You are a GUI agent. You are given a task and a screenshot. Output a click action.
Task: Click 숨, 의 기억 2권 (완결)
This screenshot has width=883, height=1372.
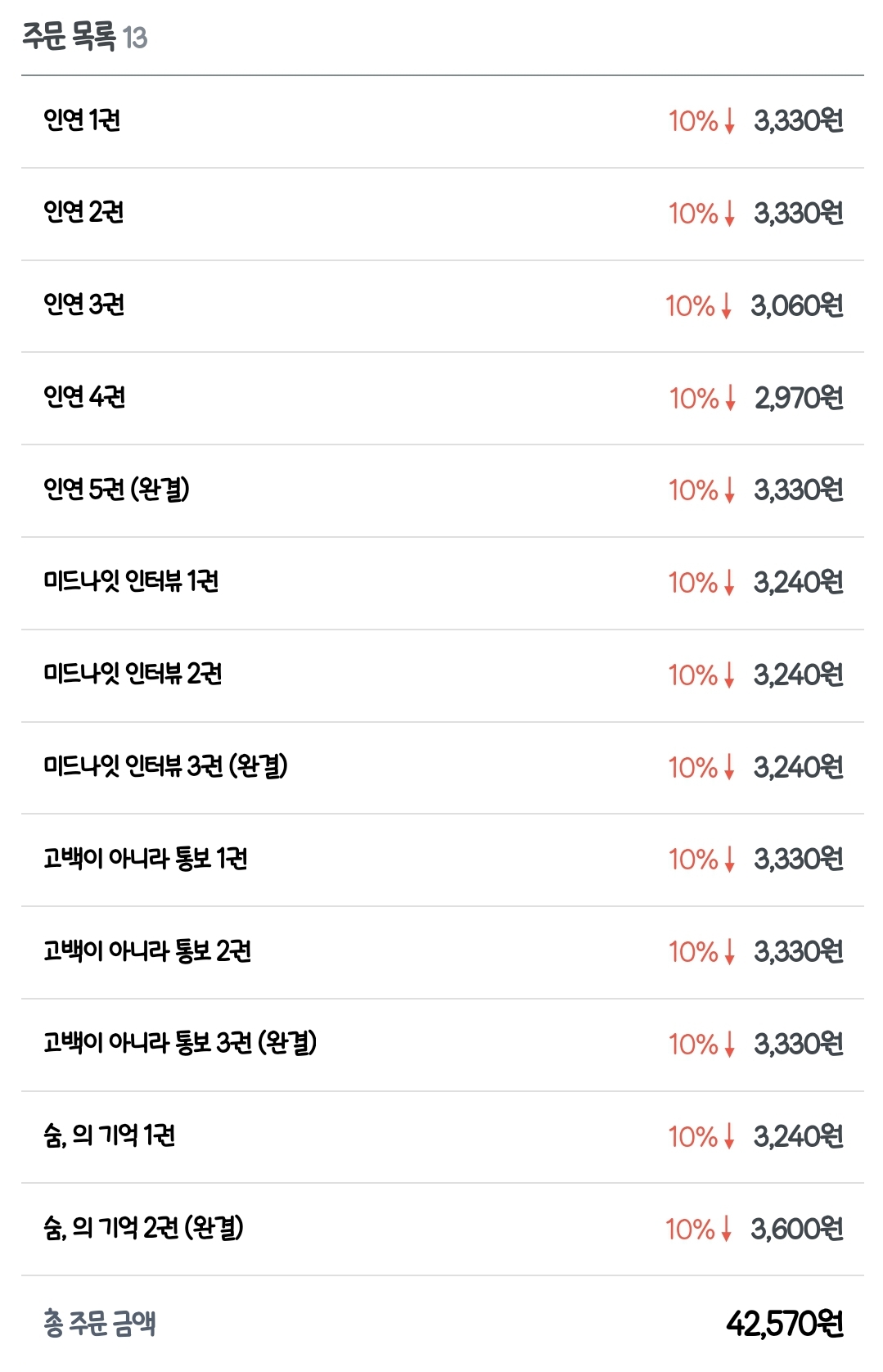143,1228
